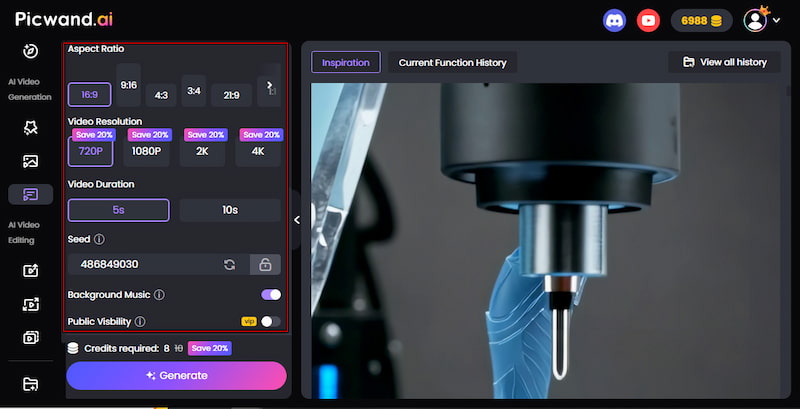This screenshot has height=409, width=800.
Task: Click the Seed info icon
Action: (99, 239)
